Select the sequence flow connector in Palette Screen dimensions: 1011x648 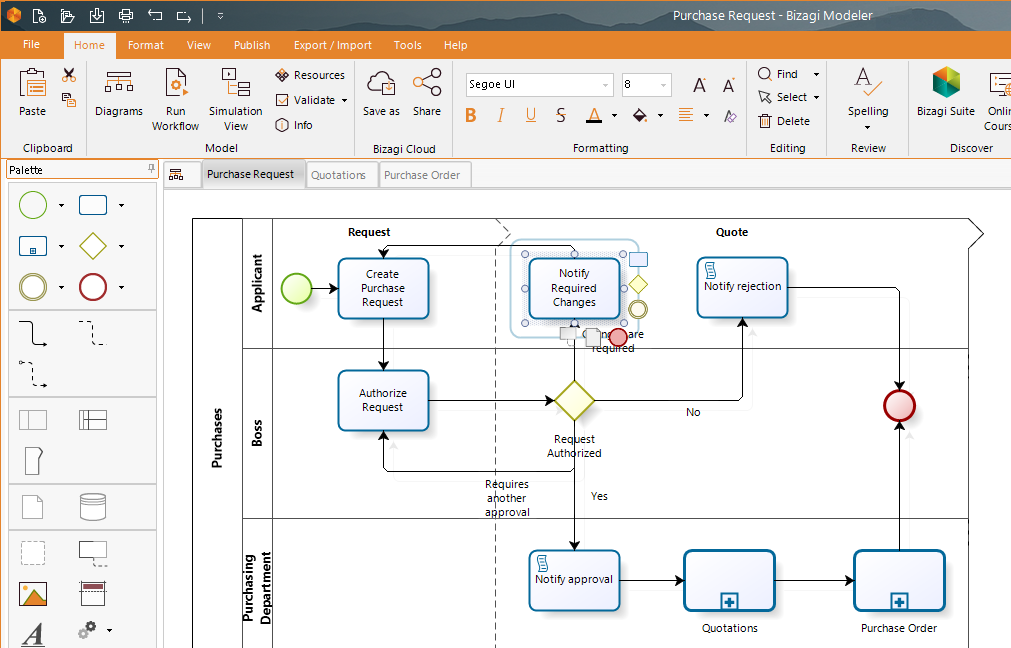(33, 333)
